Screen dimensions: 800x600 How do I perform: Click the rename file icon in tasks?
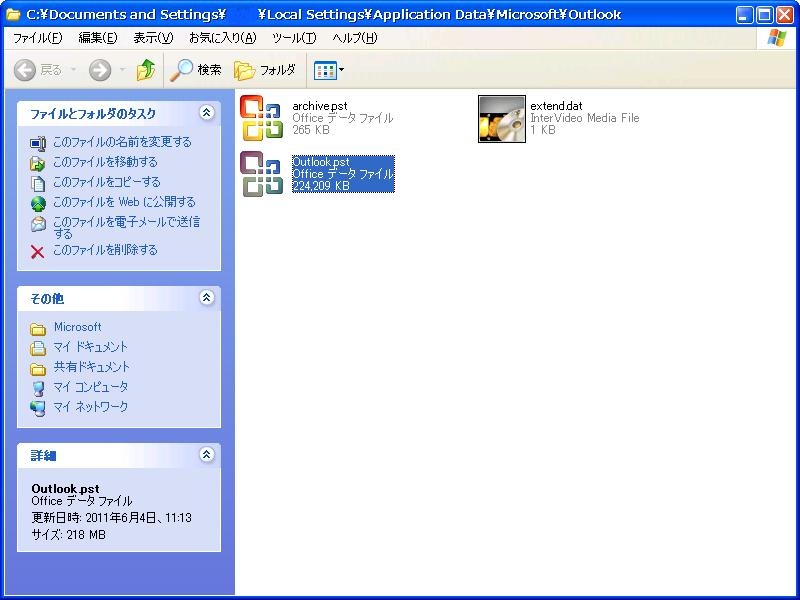pos(38,143)
